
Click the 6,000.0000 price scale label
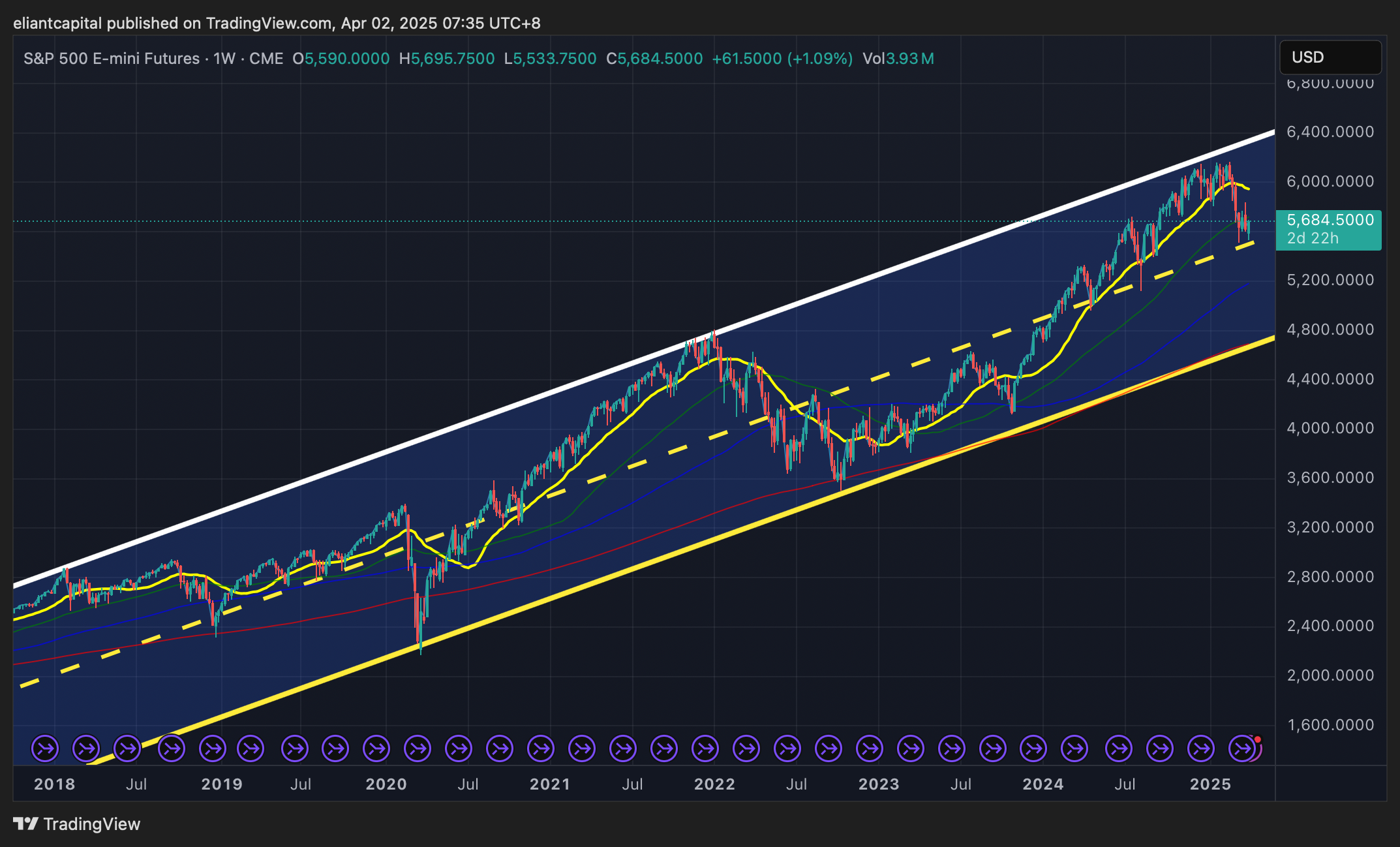(1330, 181)
